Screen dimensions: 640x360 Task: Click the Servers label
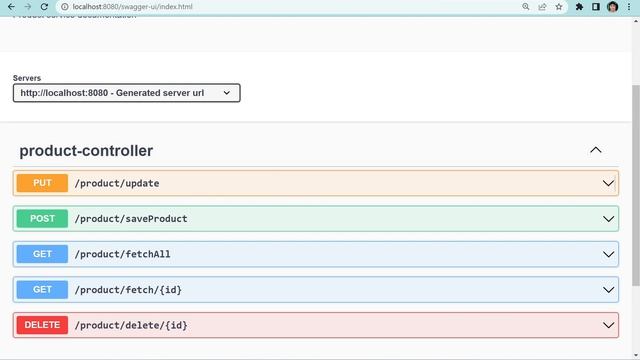(27, 78)
